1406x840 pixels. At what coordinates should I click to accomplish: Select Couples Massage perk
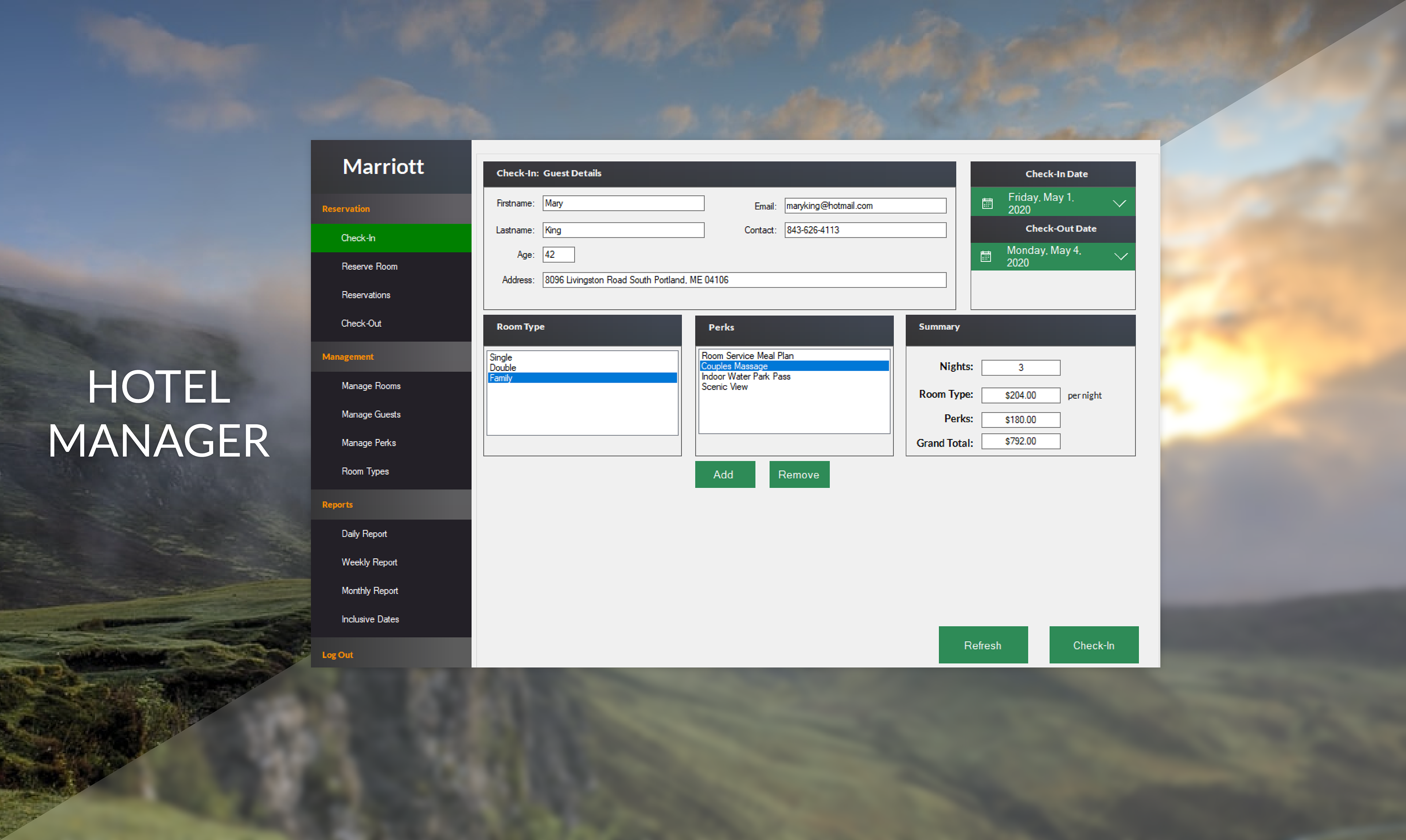click(x=793, y=366)
